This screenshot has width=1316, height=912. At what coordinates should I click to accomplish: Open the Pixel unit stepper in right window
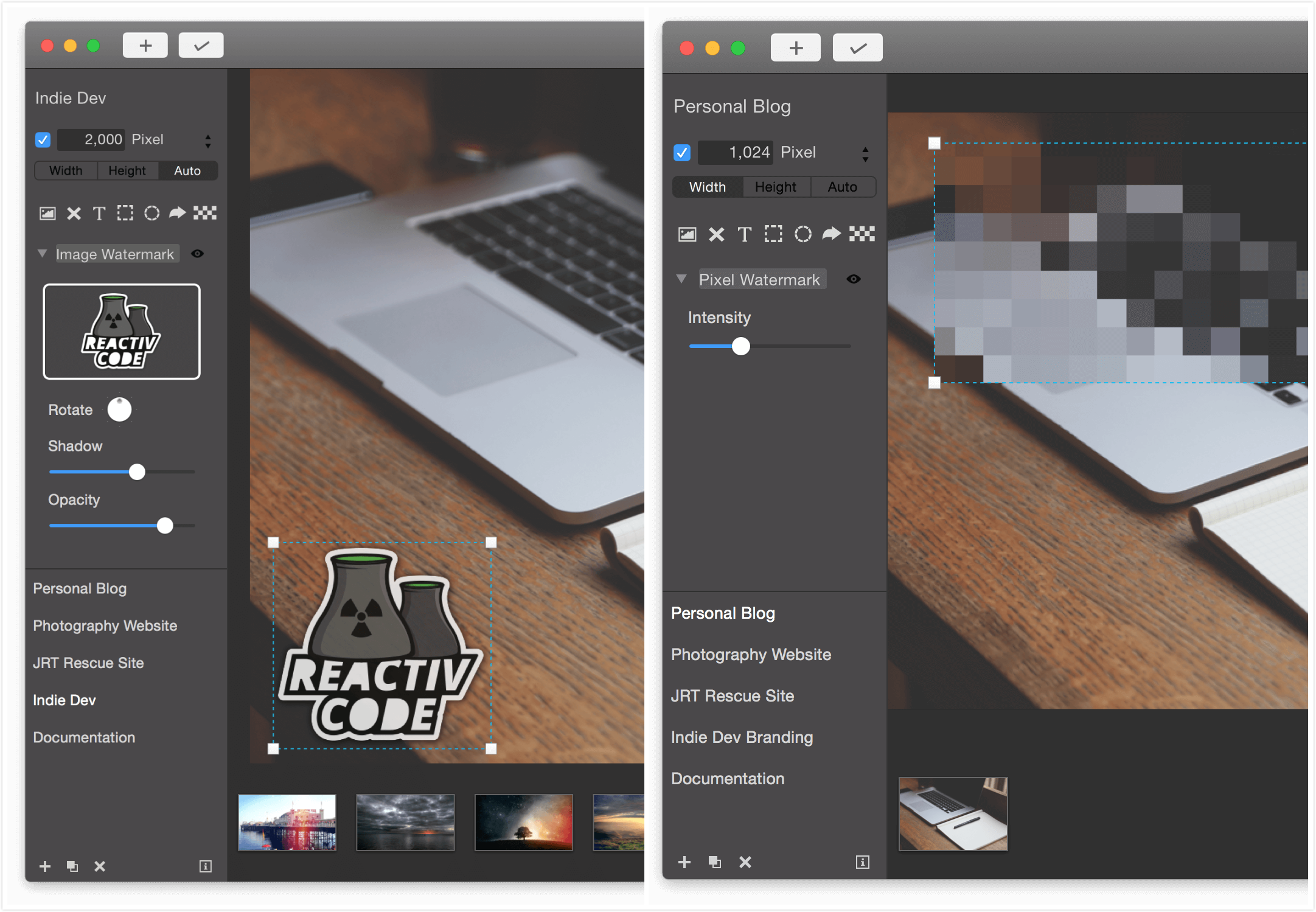865,155
